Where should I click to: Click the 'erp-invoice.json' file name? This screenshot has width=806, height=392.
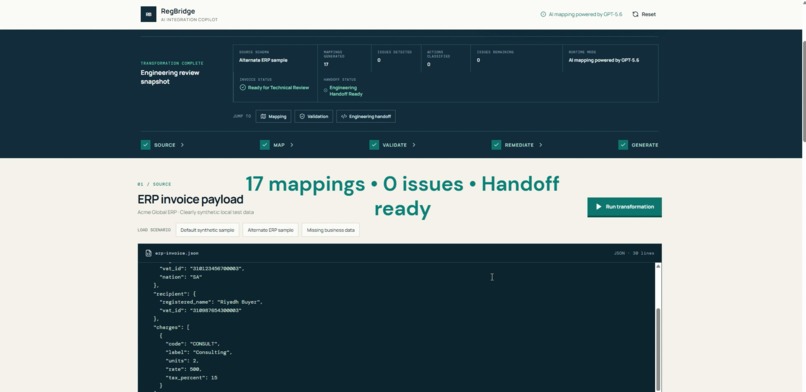tap(177, 253)
